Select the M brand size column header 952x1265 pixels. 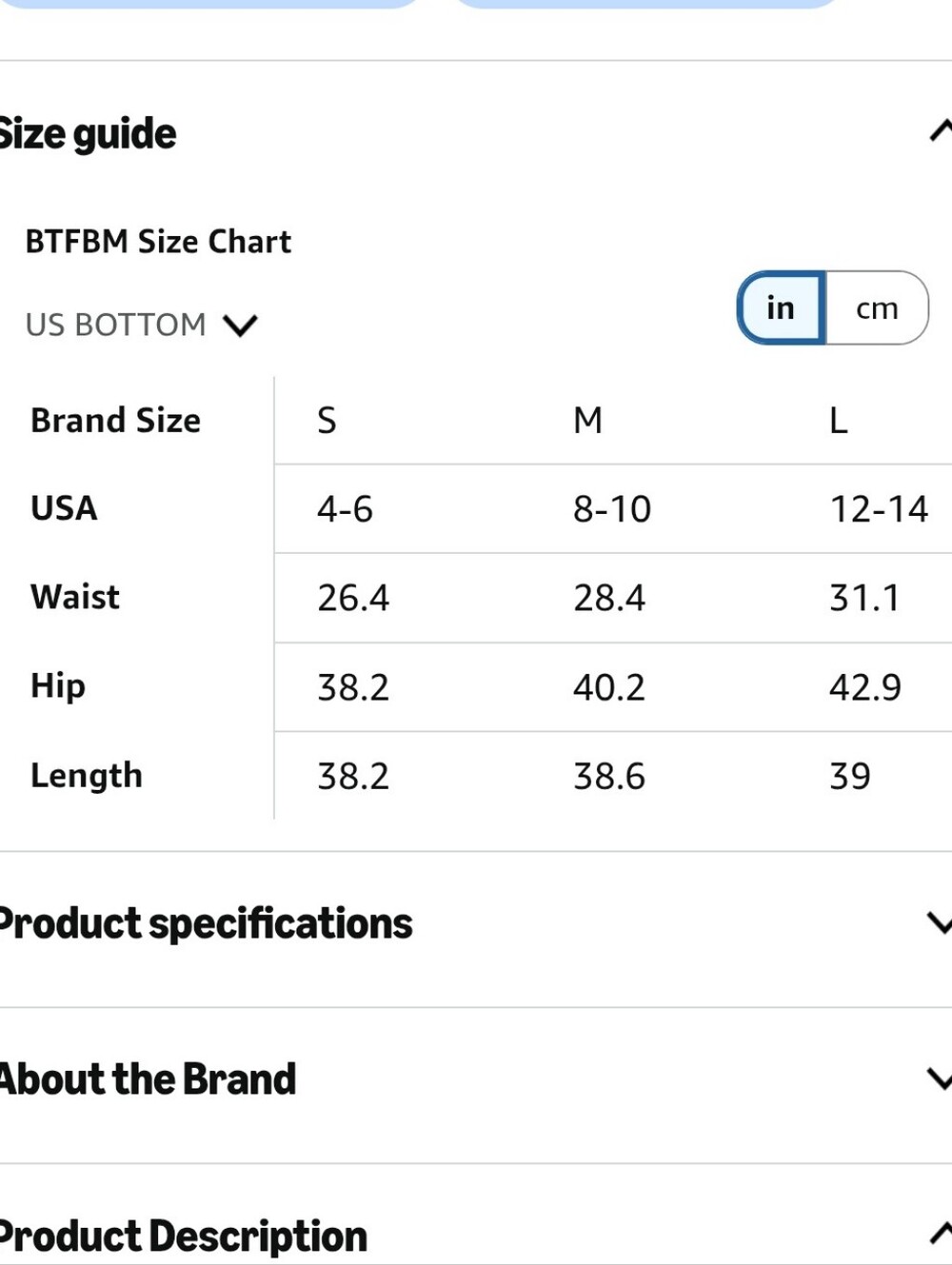click(x=587, y=420)
